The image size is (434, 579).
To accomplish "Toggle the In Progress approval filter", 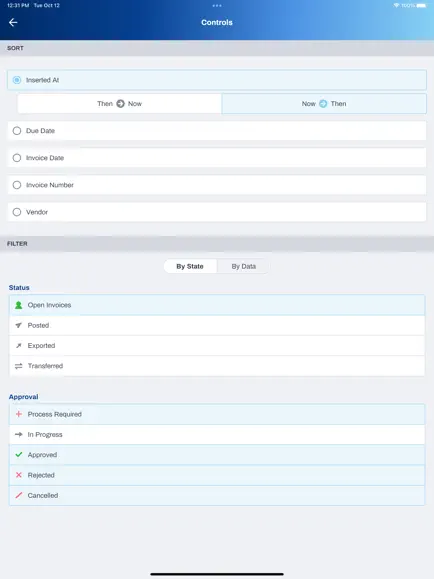I will [217, 435].
